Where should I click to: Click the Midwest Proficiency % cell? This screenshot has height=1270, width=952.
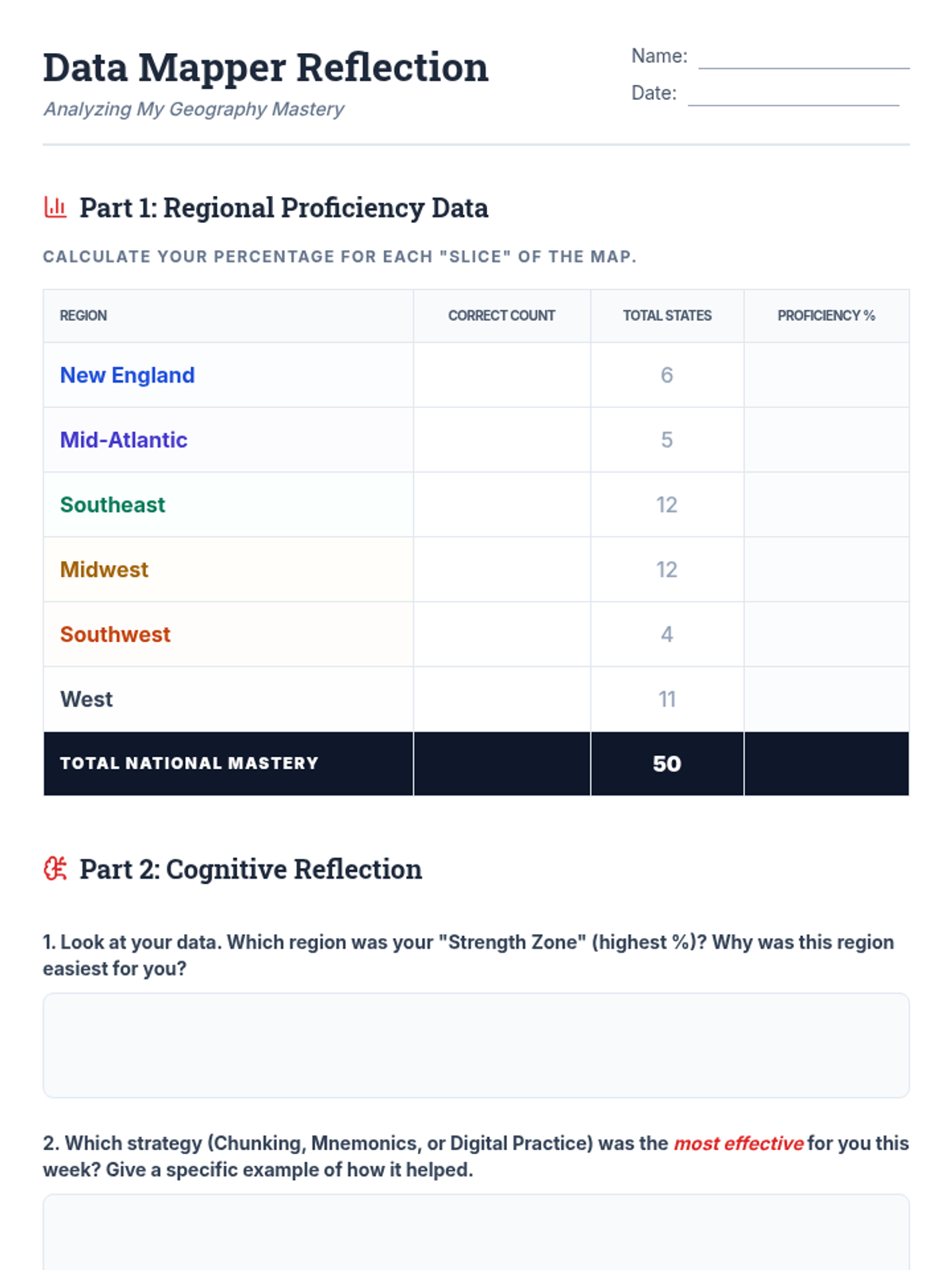826,570
